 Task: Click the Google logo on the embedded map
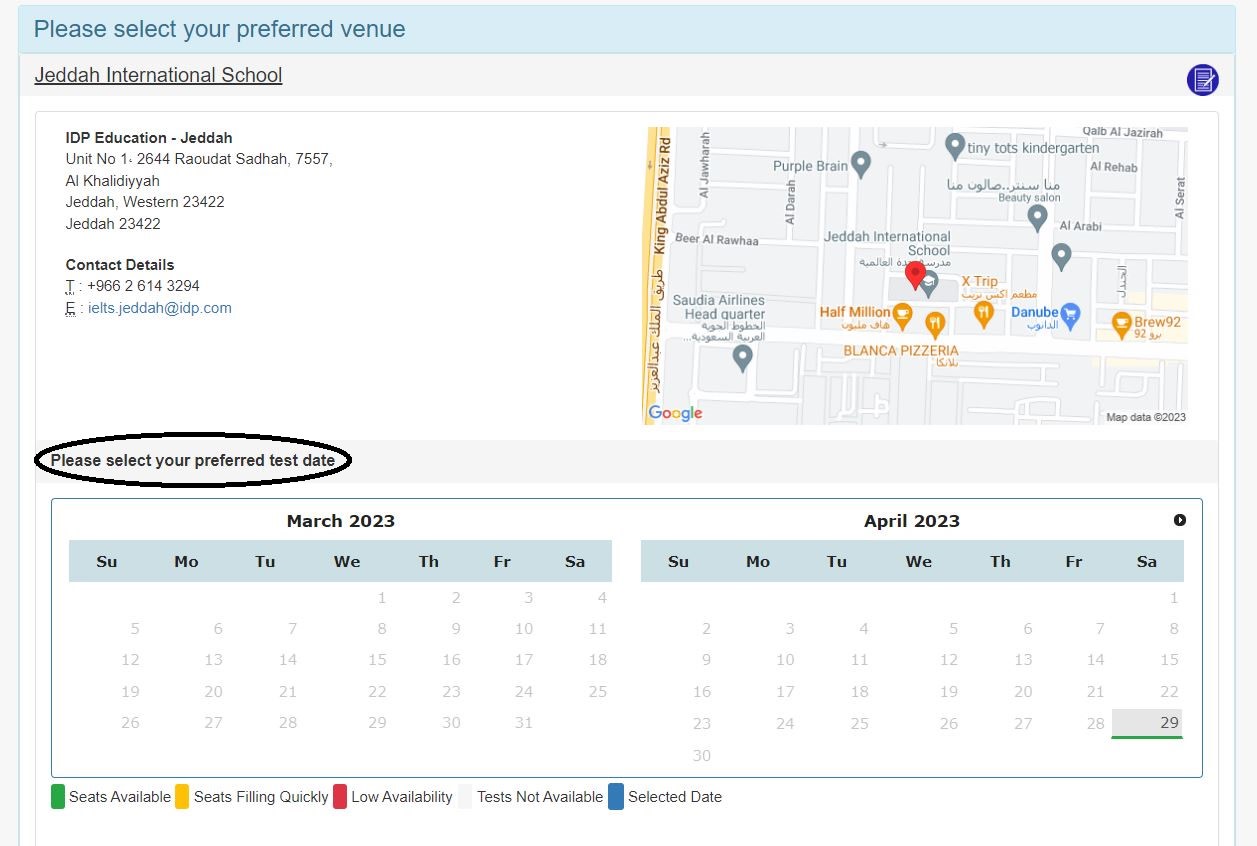pyautogui.click(x=673, y=412)
